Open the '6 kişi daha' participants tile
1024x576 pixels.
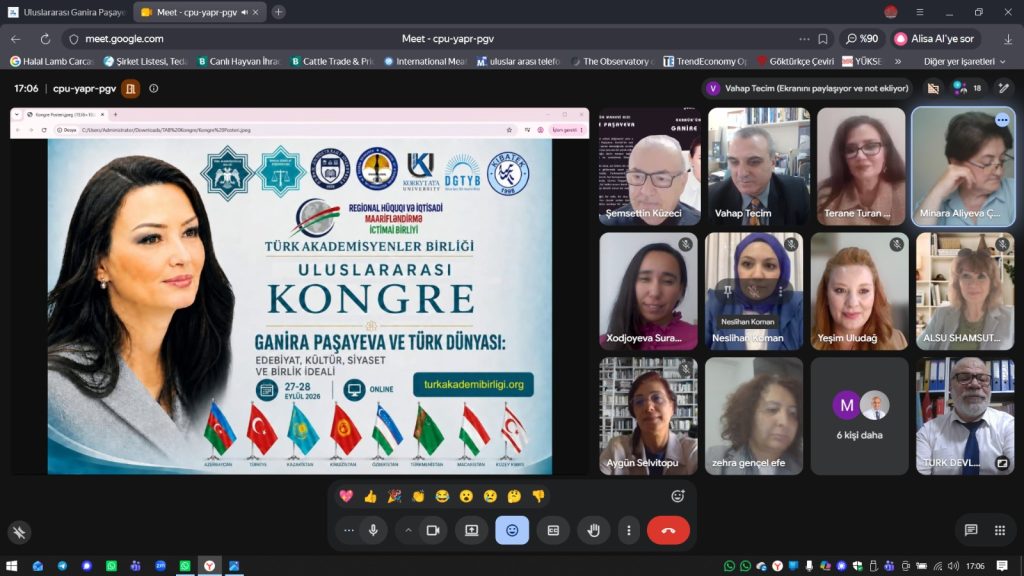point(859,415)
